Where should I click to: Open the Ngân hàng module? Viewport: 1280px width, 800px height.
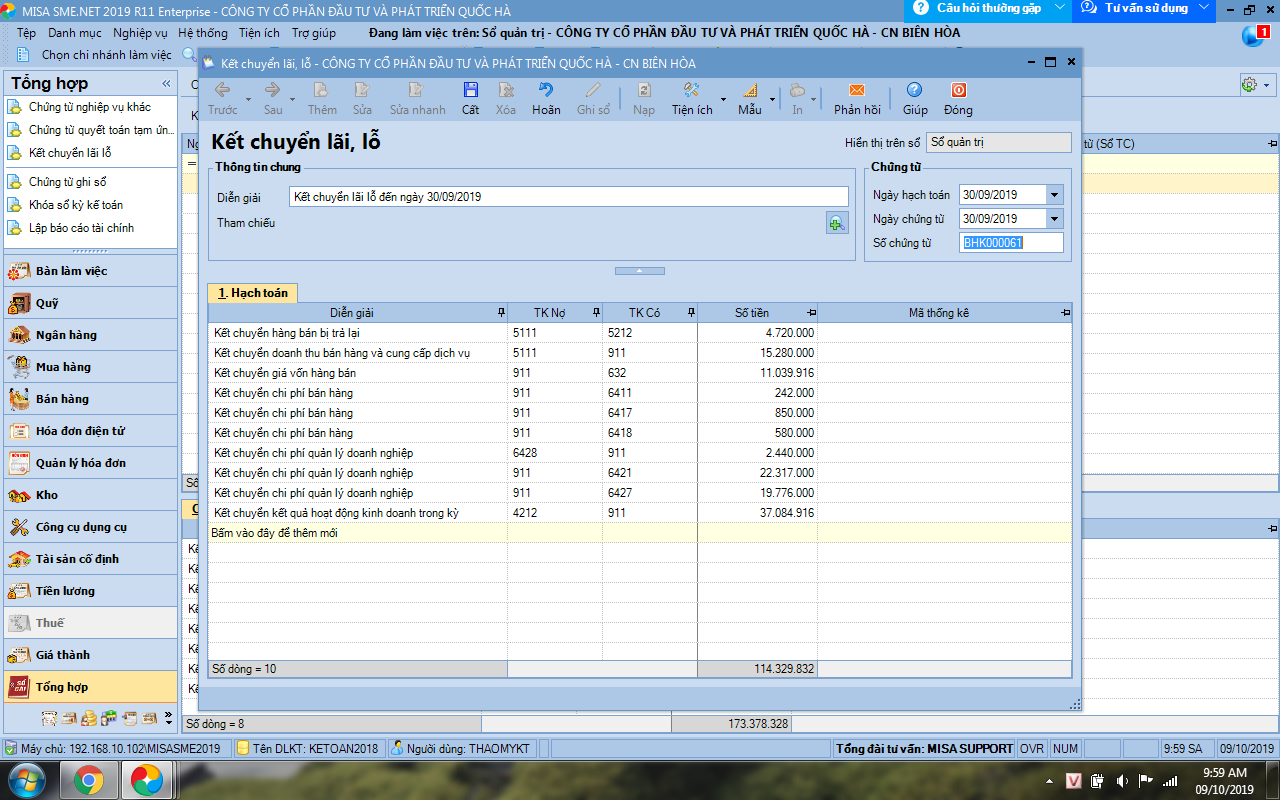90,335
